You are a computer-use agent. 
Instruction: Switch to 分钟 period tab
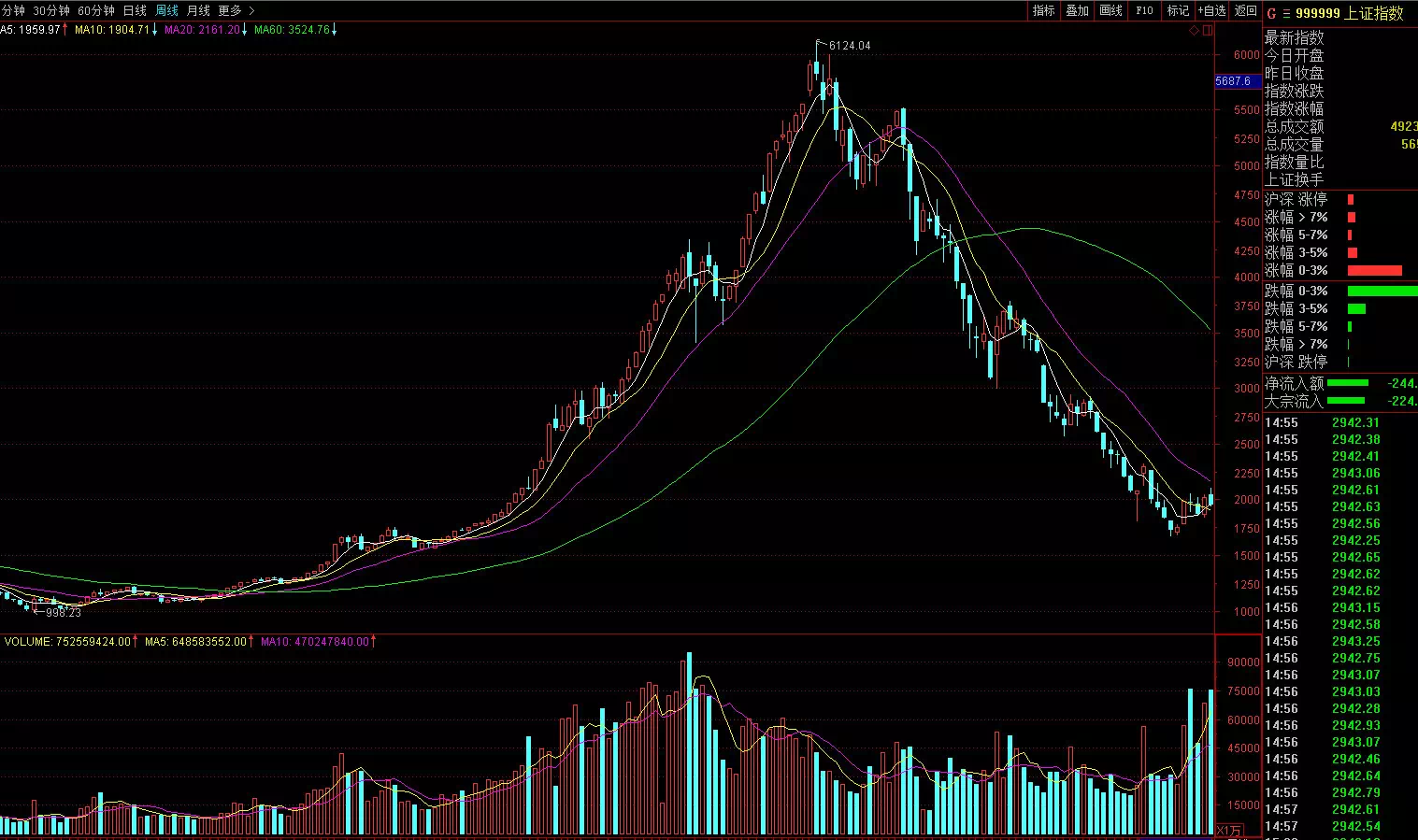tap(13, 10)
